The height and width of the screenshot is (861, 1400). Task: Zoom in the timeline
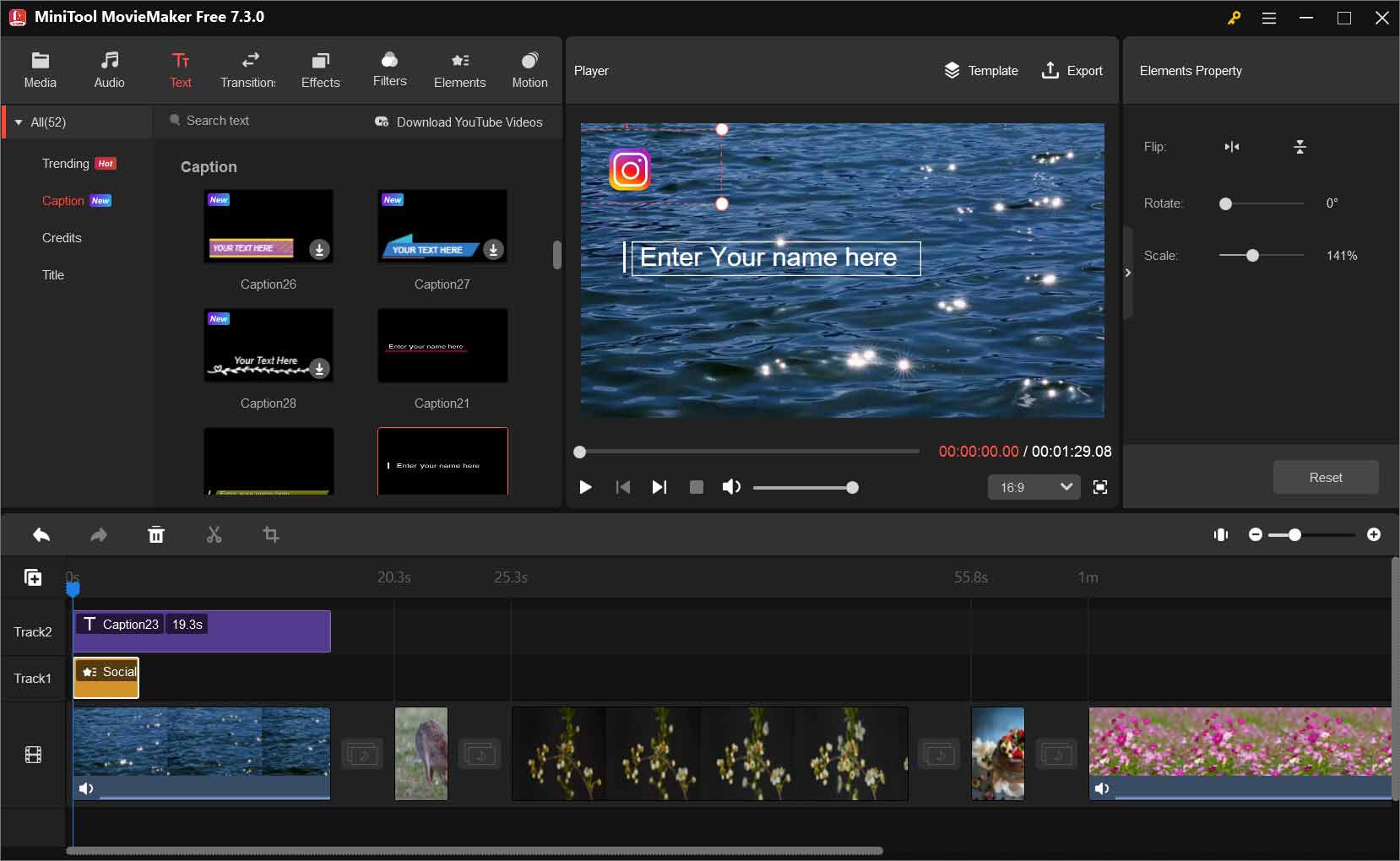pos(1374,534)
